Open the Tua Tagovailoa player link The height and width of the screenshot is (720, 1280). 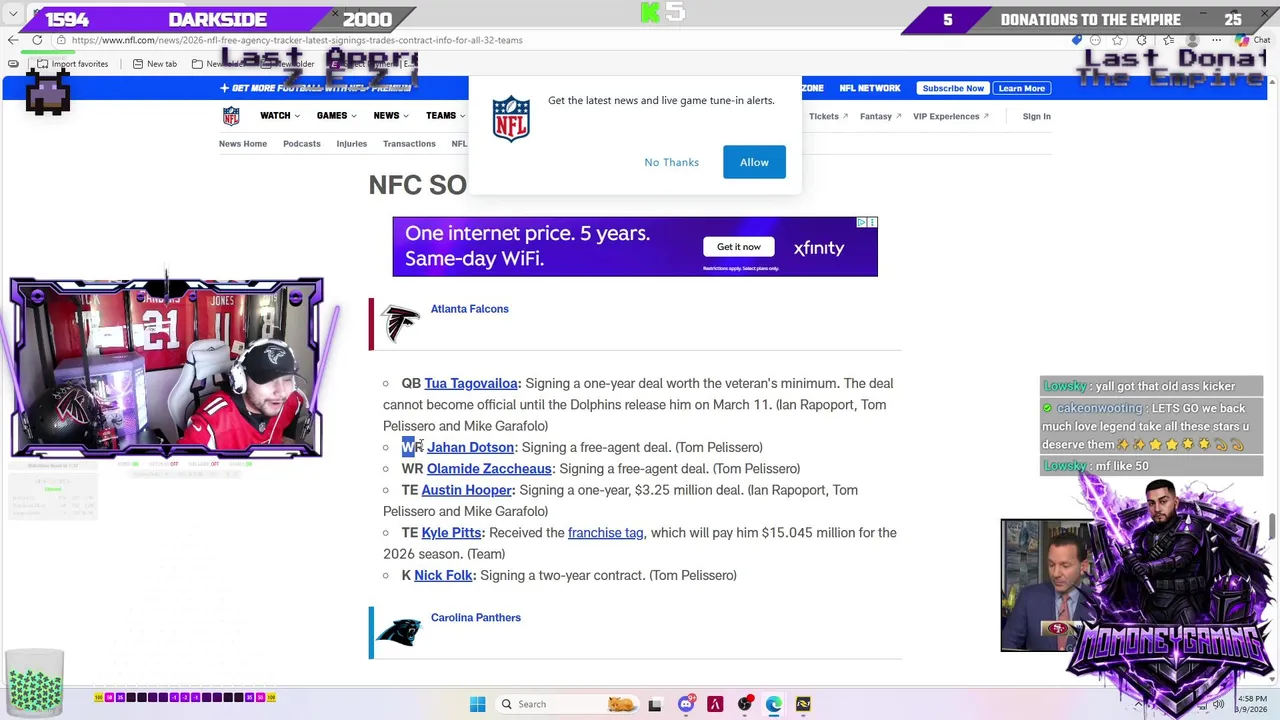470,383
